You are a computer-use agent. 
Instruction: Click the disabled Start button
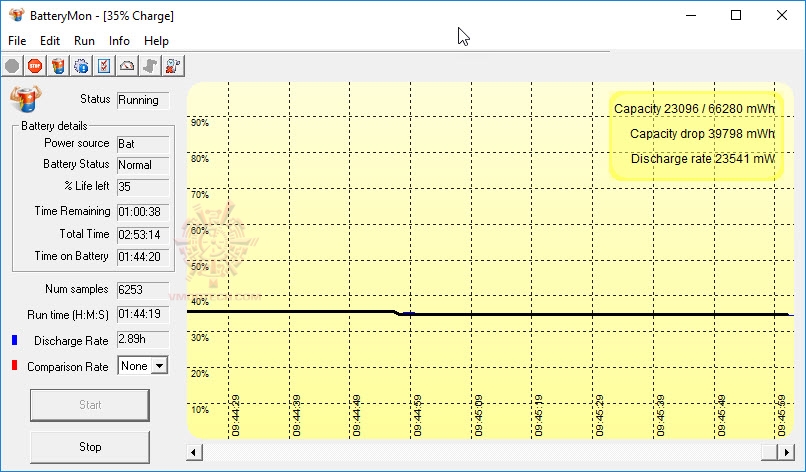coord(90,405)
